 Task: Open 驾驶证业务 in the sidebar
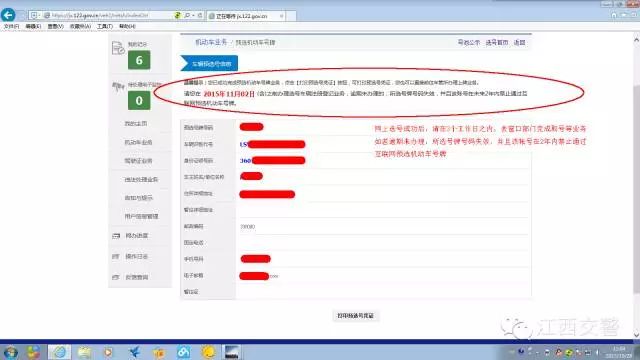(138, 161)
